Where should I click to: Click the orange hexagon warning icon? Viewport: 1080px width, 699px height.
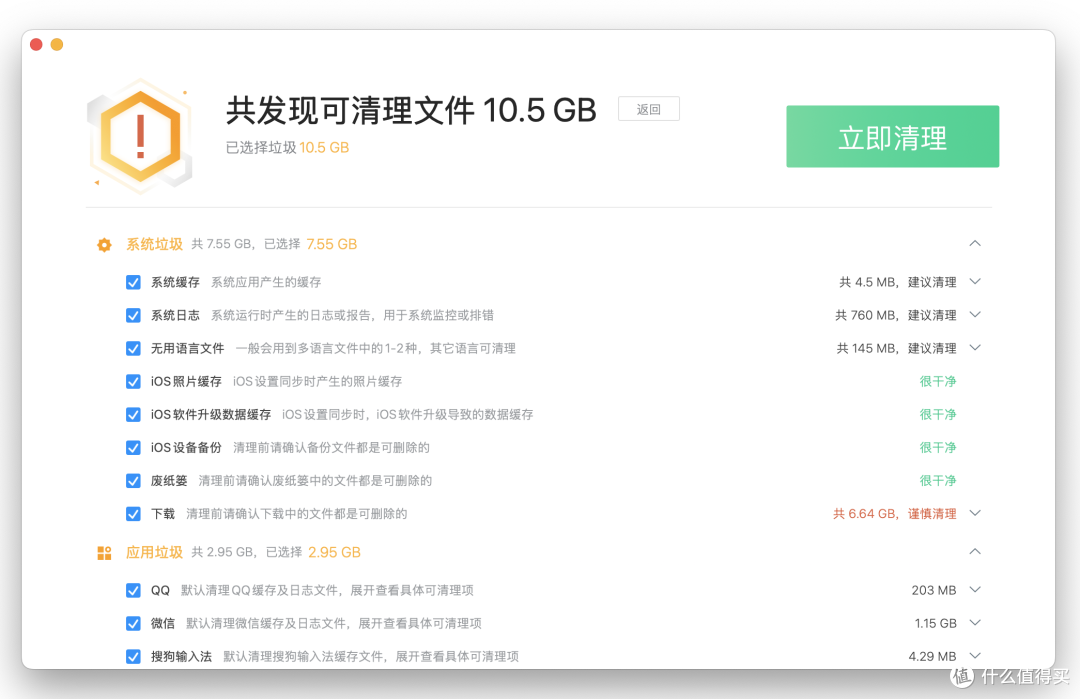141,136
